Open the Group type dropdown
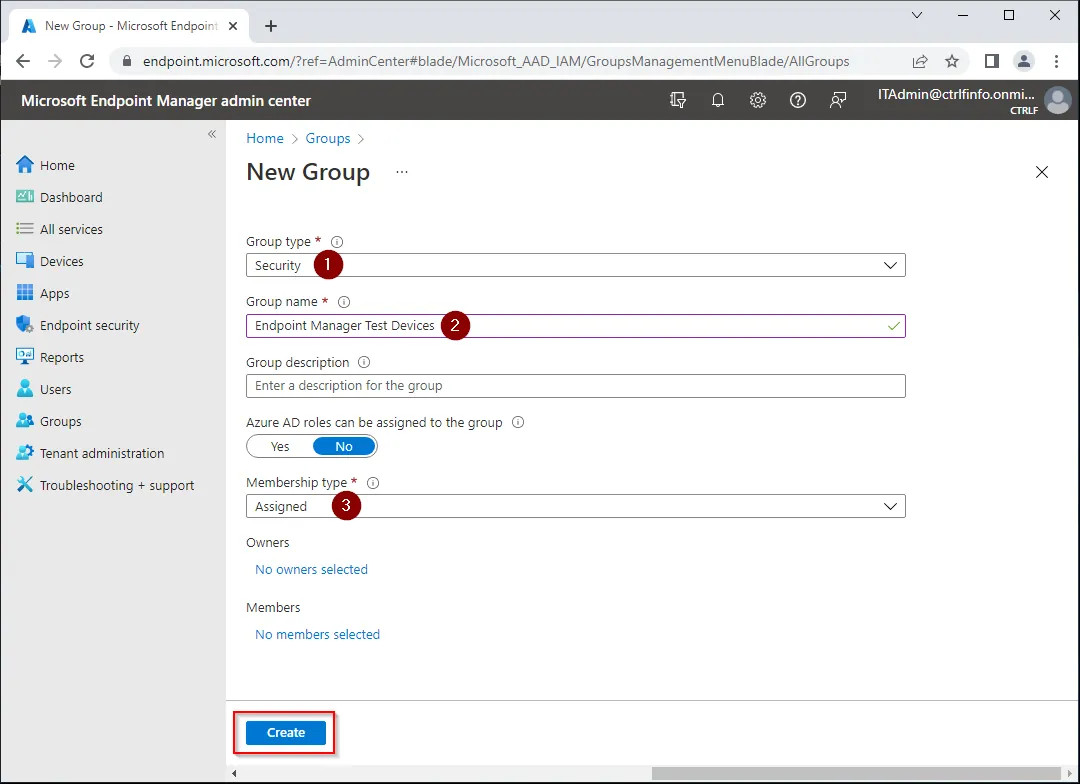Viewport: 1080px width, 784px height. click(x=576, y=265)
